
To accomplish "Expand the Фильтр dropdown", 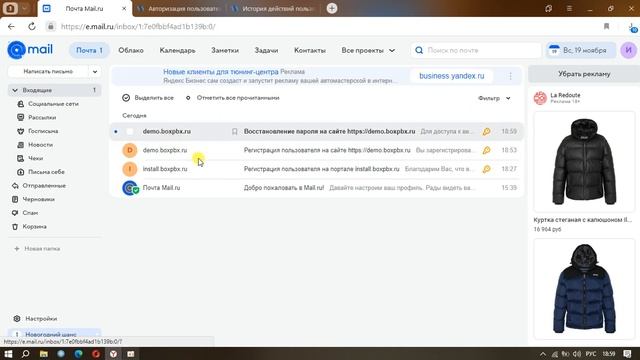I will tap(494, 98).
